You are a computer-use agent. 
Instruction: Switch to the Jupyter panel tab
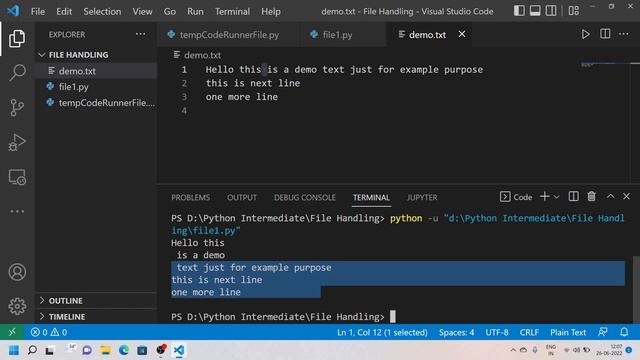click(422, 198)
